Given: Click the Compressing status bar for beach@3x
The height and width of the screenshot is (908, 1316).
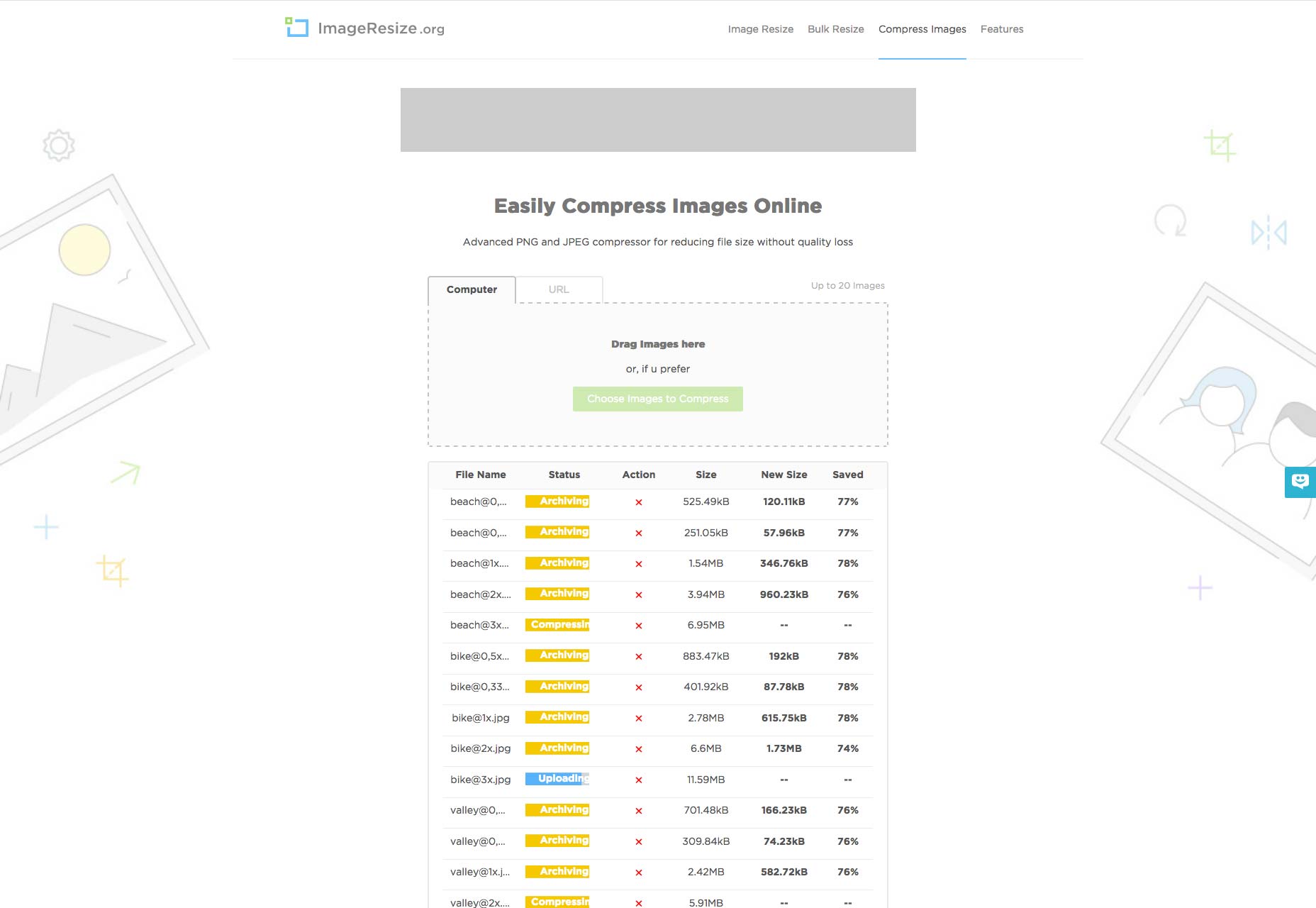Looking at the screenshot, I should (x=557, y=625).
